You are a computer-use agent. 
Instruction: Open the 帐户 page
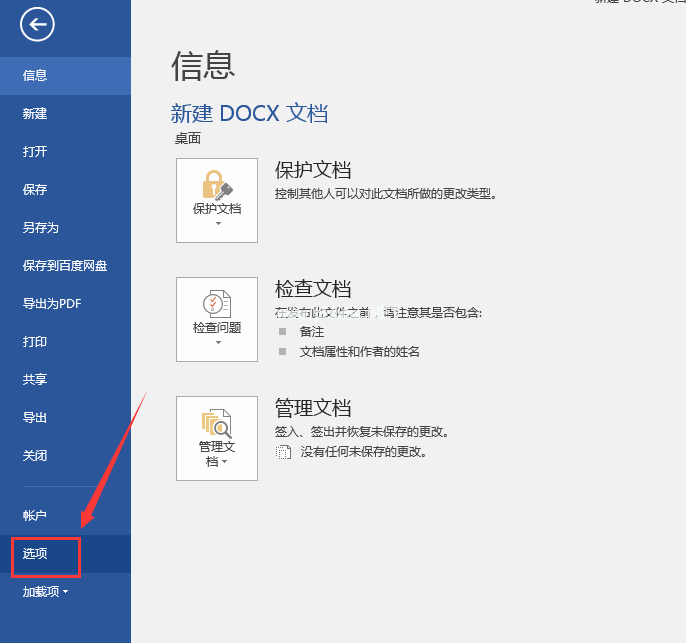[x=35, y=516]
